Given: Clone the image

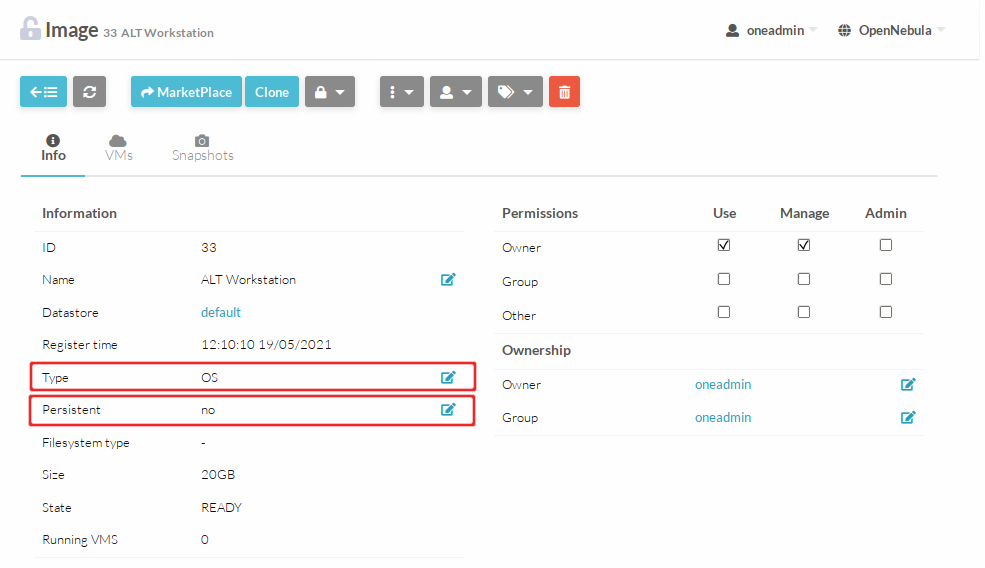Looking at the screenshot, I should (271, 92).
